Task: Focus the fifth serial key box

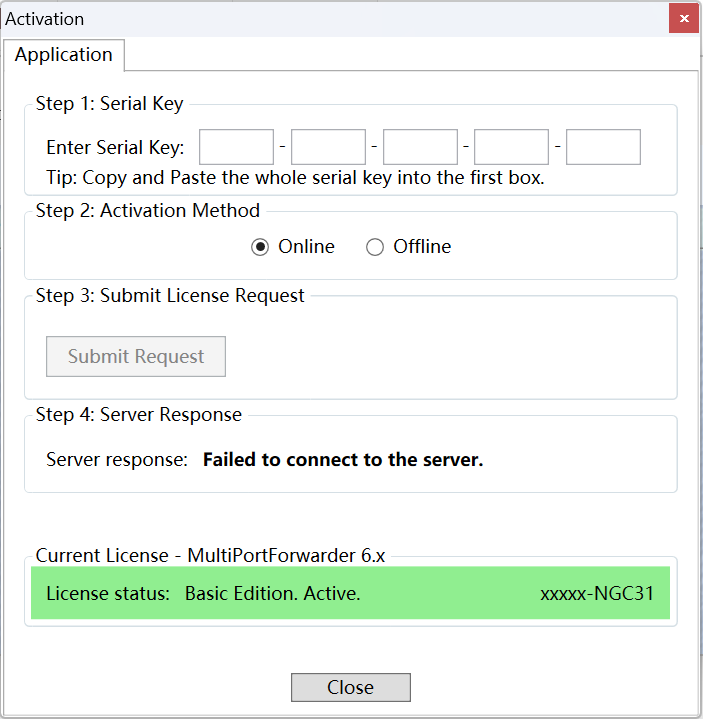Action: (x=603, y=147)
